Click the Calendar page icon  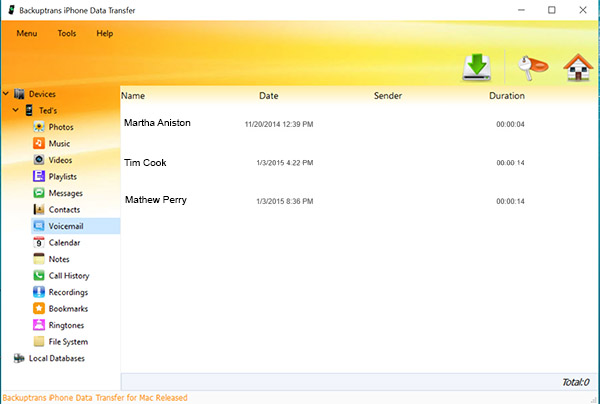pyautogui.click(x=39, y=242)
